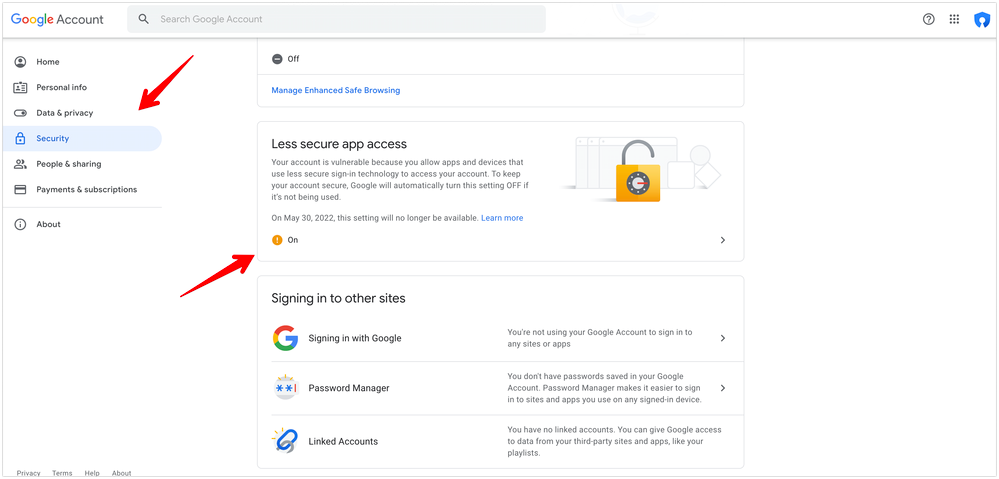The width and height of the screenshot is (999, 479).
Task: Click the Learn more link
Action: pos(502,218)
